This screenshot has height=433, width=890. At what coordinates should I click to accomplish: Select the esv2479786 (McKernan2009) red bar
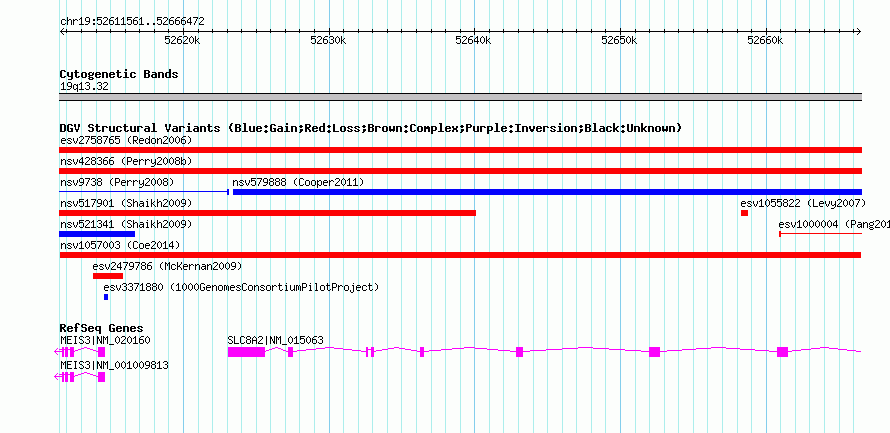coord(108,276)
